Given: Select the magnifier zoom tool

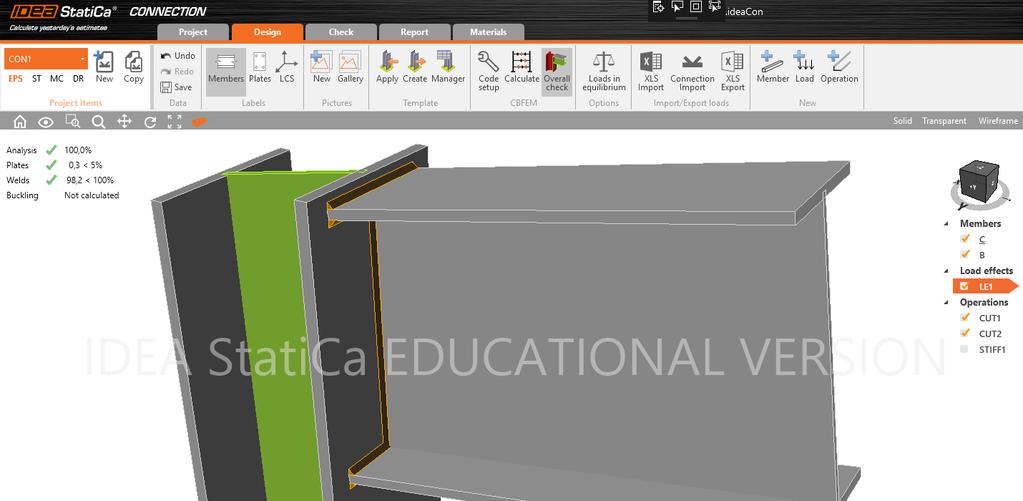Looking at the screenshot, I should (98, 121).
